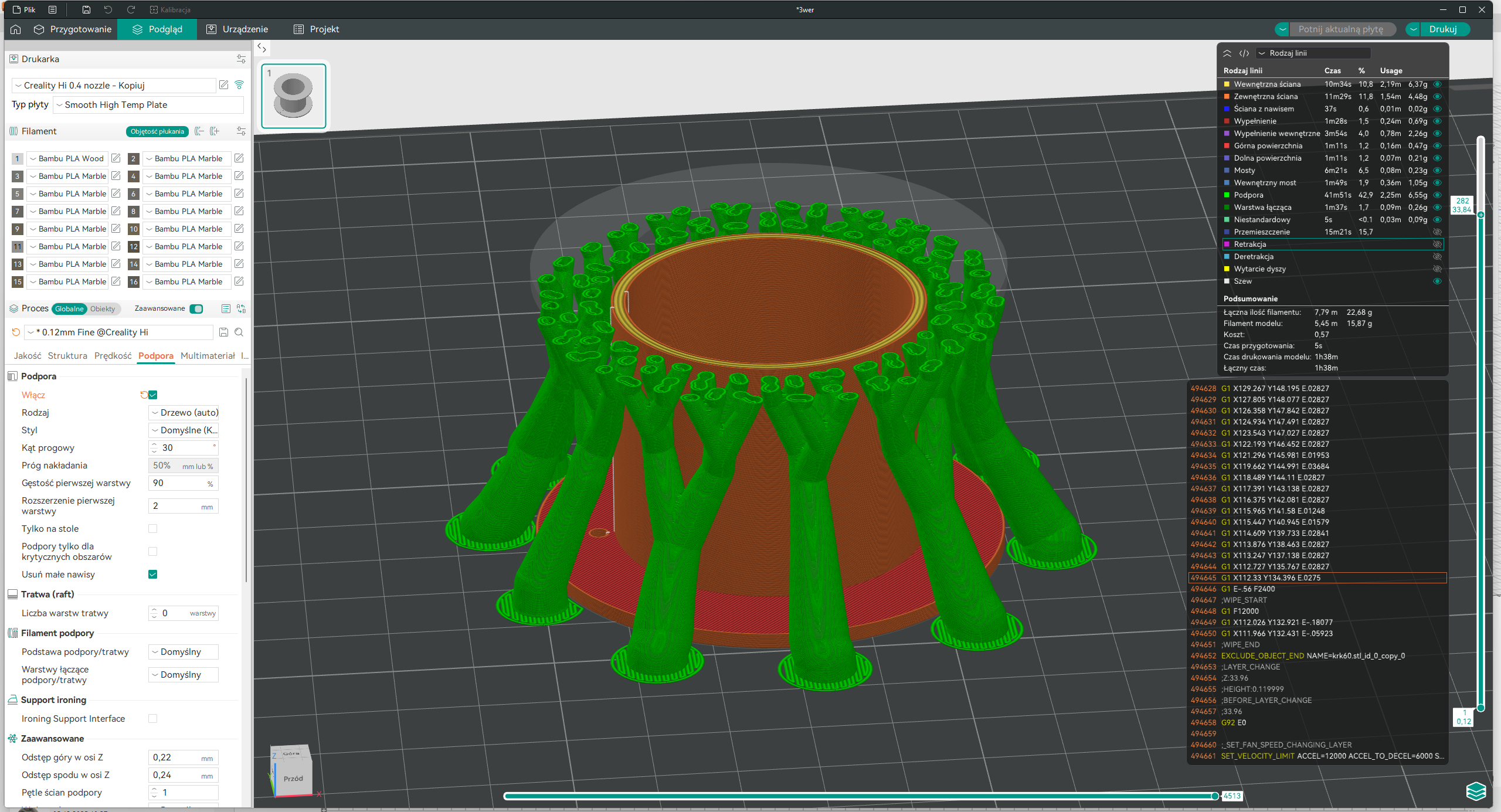
Task: Open the Jakość settings tab
Action: point(28,356)
